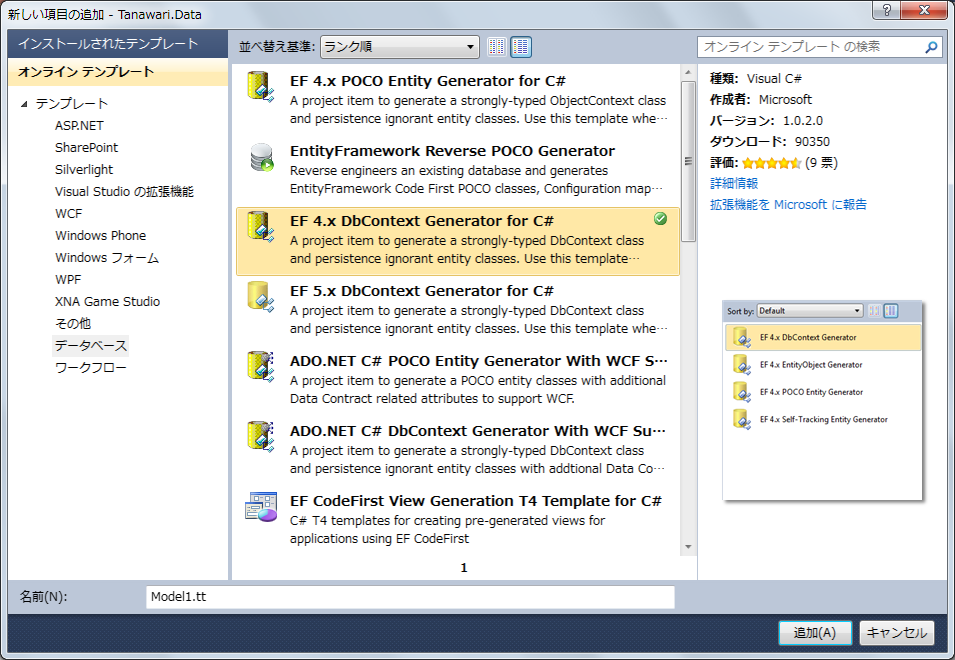
Task: Select EF 5.x DbContext Generator for C# title
Action: (x=421, y=291)
